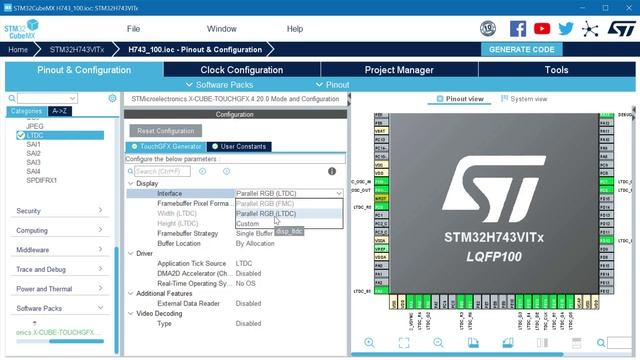Click the categories panel horizontal scrollbar
Viewport: 640px width, 360px height.
(x=76, y=341)
